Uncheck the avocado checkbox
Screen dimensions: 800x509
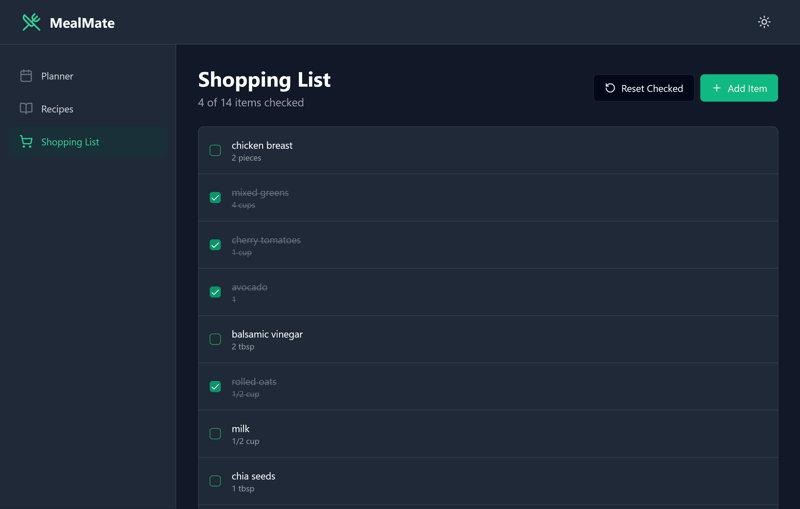(x=215, y=292)
